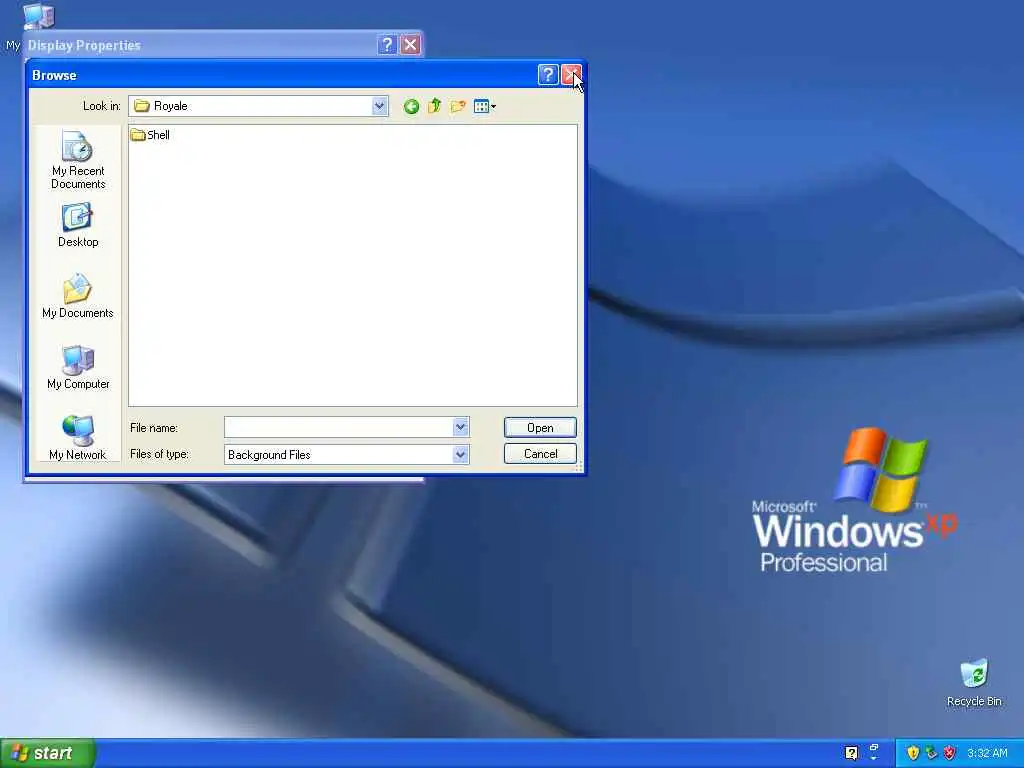Select the Recycle Bin on desktop
The image size is (1024, 768).
point(974,682)
